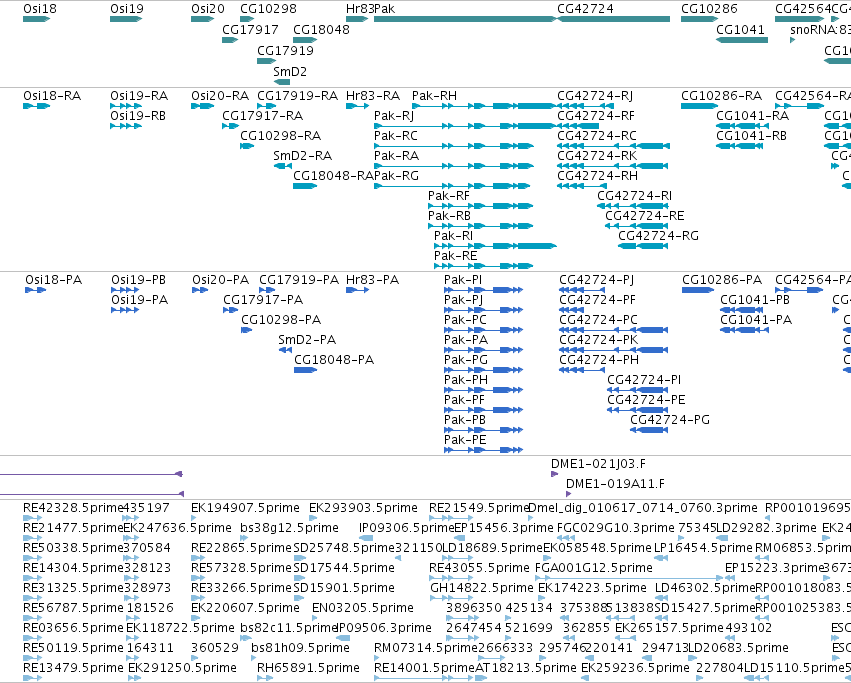This screenshot has height=683, width=851.
Task: Select the Osi20 gene feature in the top track
Action: (202, 19)
